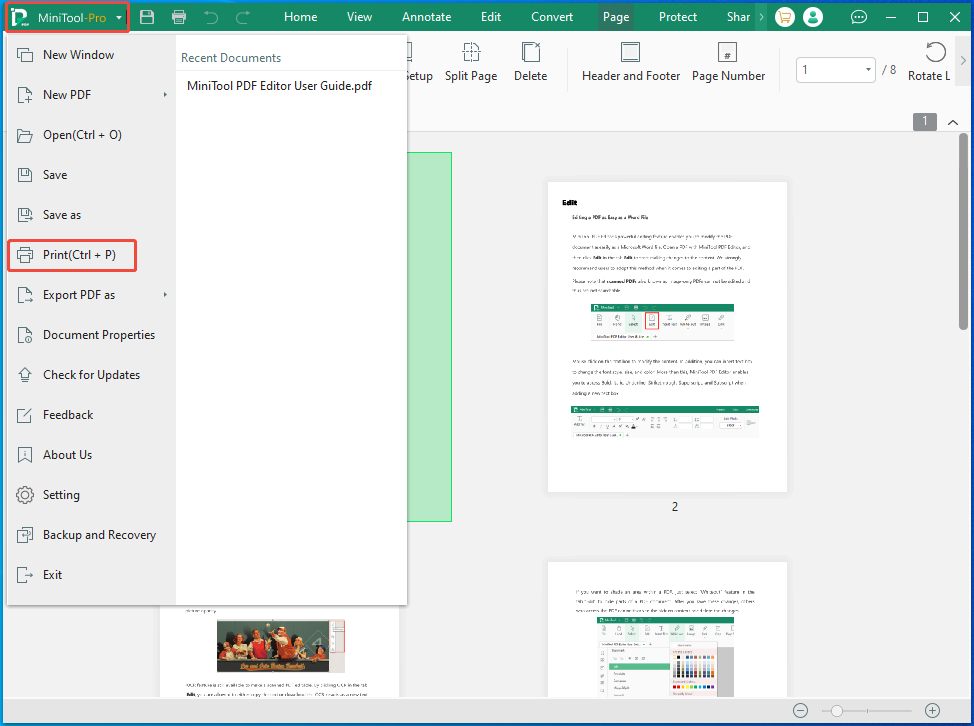Image resolution: width=974 pixels, height=726 pixels.
Task: Click the redo arrow icon
Action: coord(243,17)
